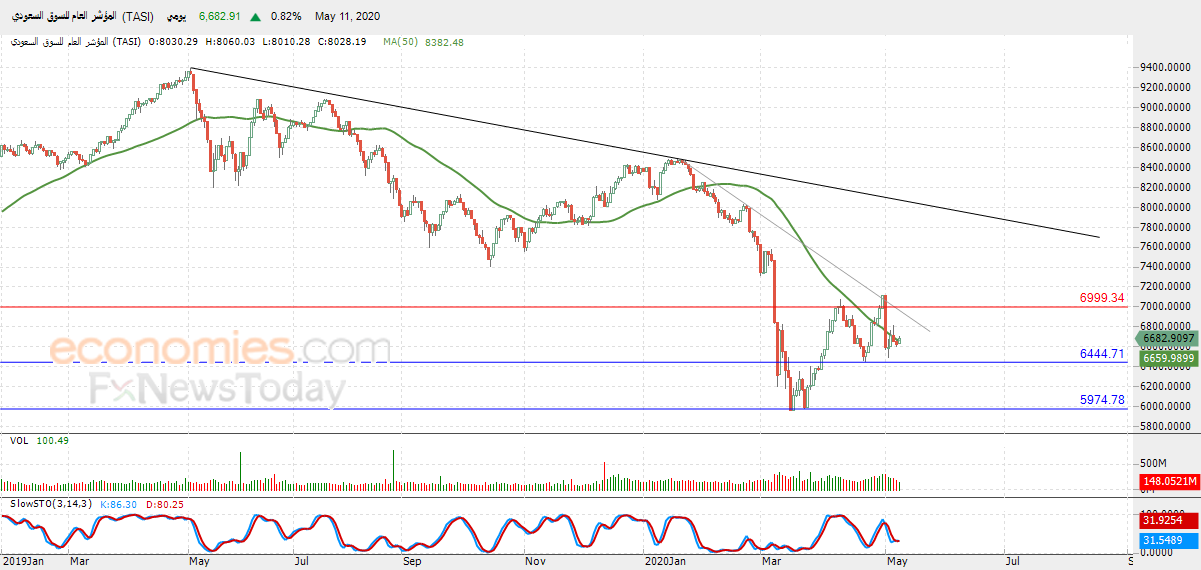Click the green 6682.9097 price tag
This screenshot has height=570, width=1201.
click(x=1170, y=339)
